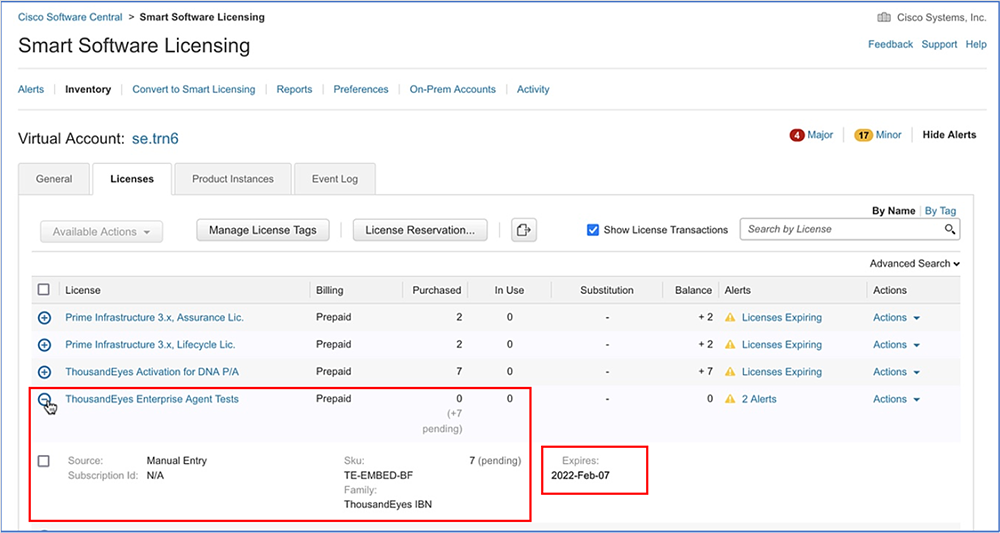1000x533 pixels.
Task: Click the red Major alerts badge
Action: click(797, 135)
